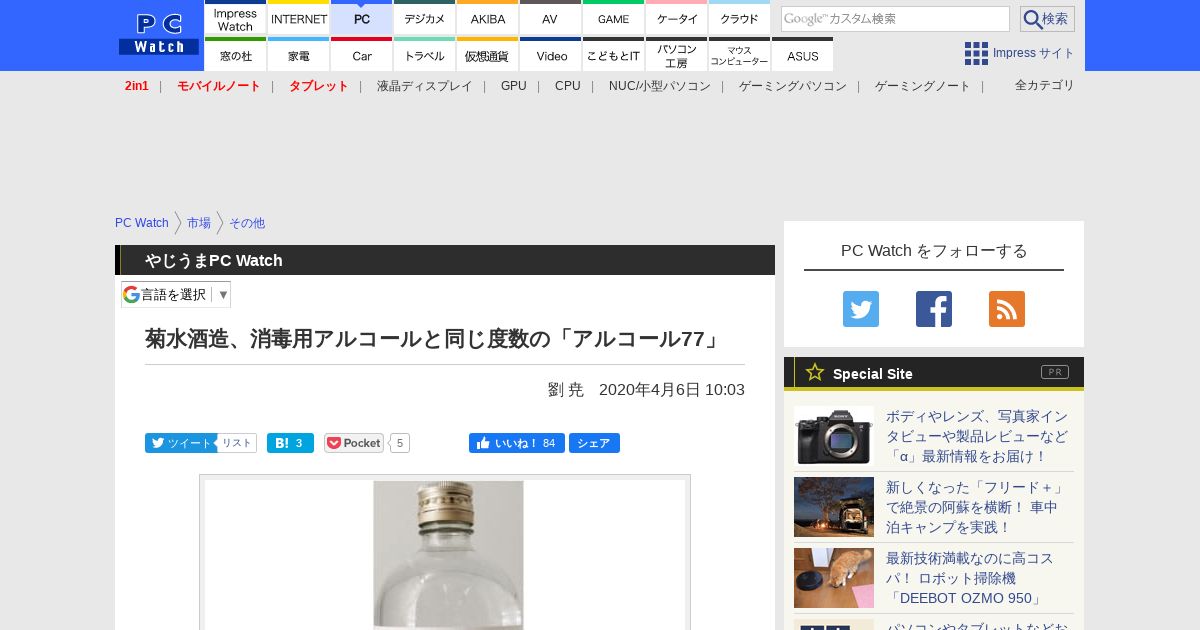Open the デジカメ tab

tap(425, 18)
